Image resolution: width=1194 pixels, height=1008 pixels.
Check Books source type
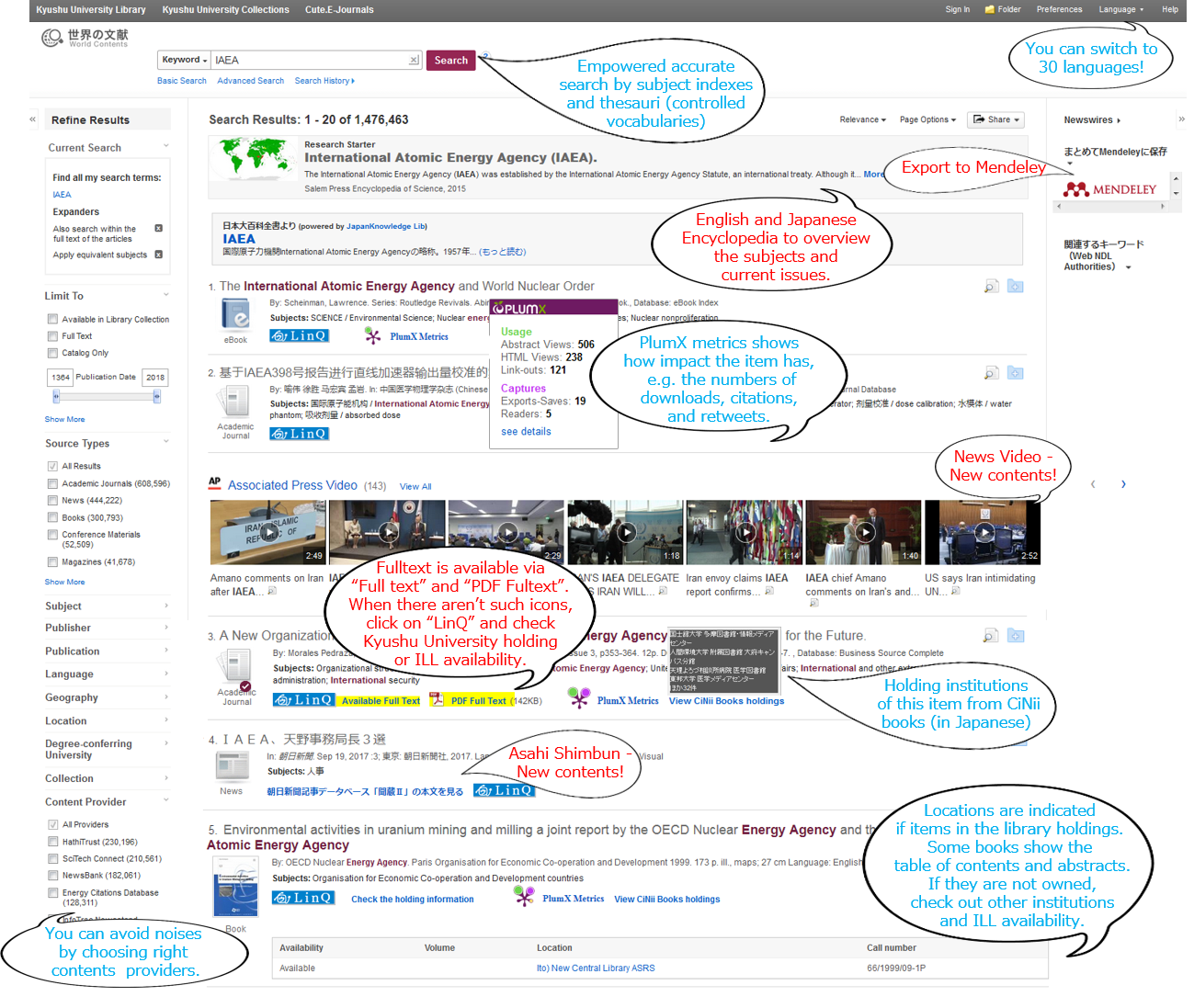pyautogui.click(x=53, y=517)
